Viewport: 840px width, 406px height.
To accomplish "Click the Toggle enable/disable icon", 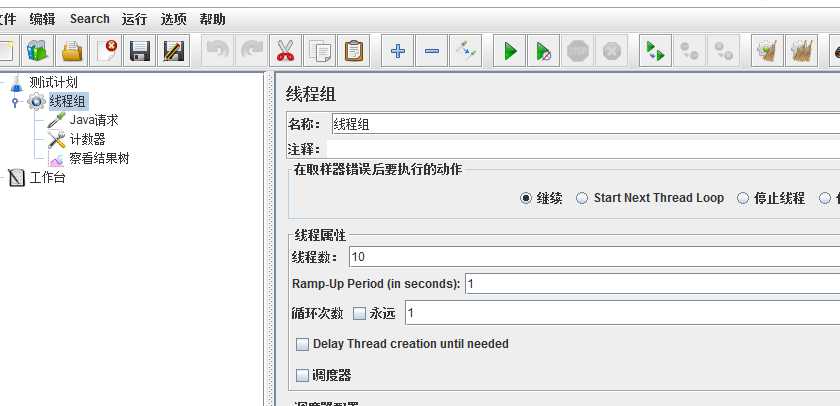I will tap(466, 51).
